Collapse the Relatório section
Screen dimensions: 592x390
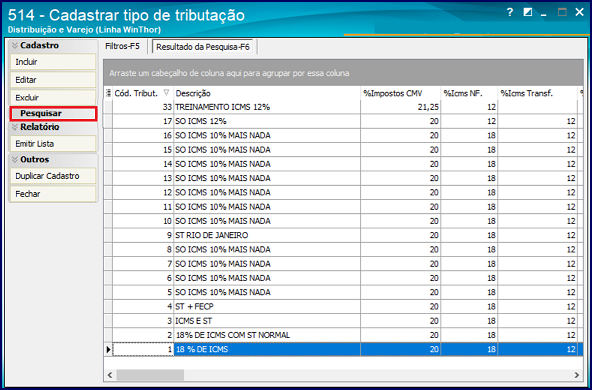[x=15, y=127]
